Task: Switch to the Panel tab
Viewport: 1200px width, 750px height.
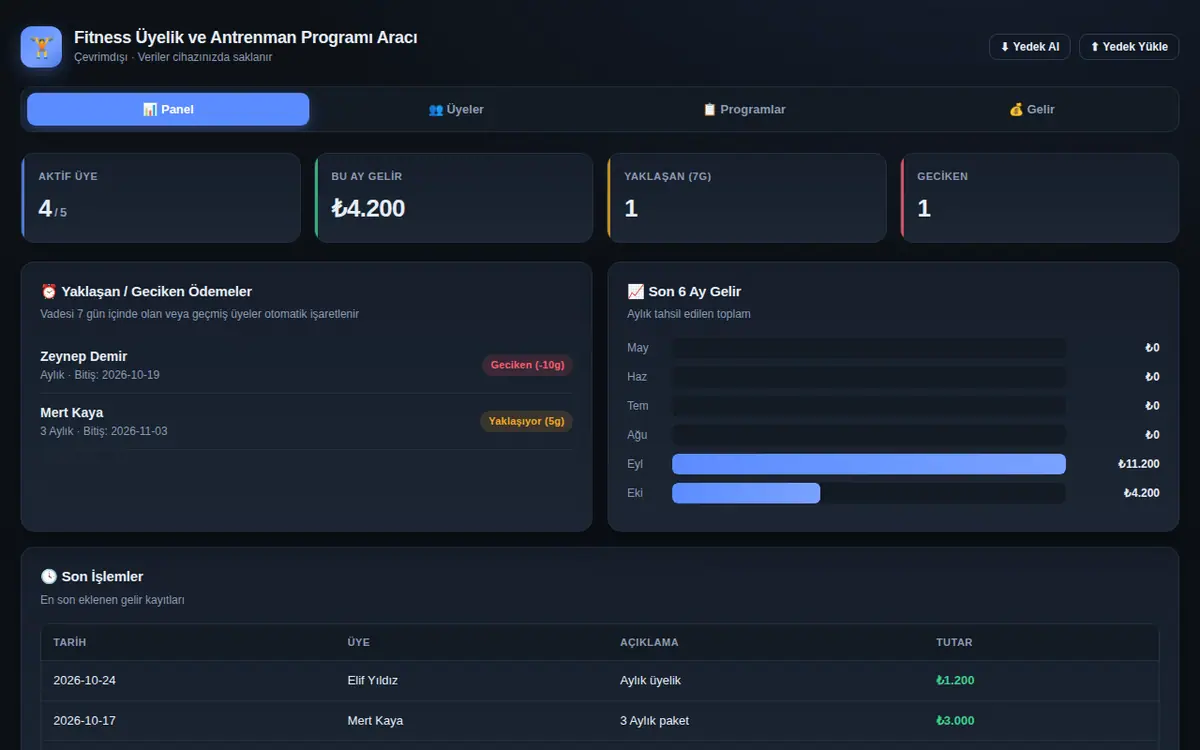Action: [x=168, y=109]
